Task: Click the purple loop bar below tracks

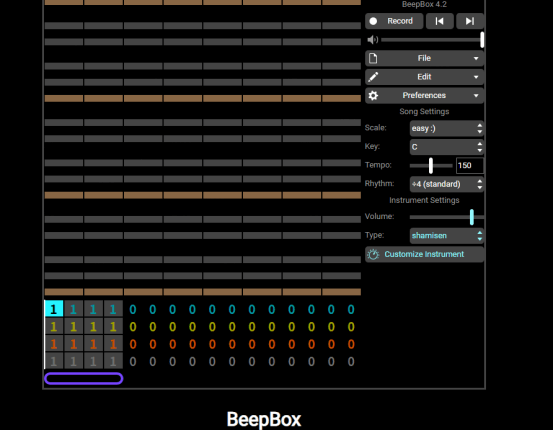Action: [x=84, y=378]
